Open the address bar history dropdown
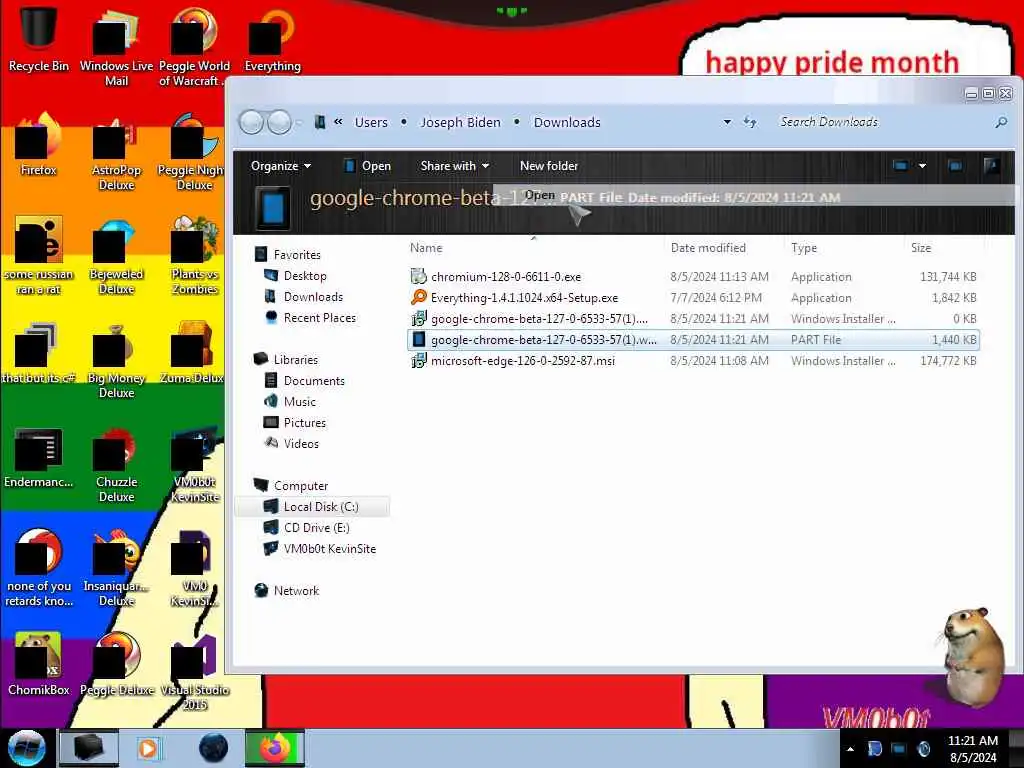Image resolution: width=1024 pixels, height=768 pixels. (727, 122)
